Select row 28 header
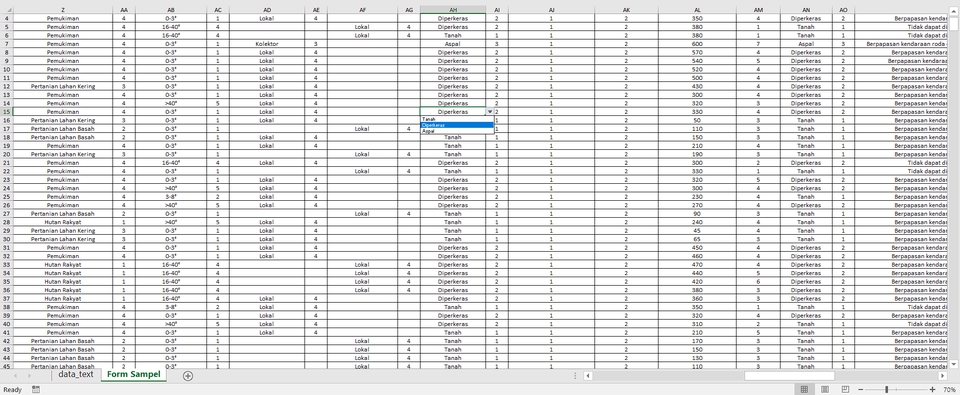Image resolution: width=960 pixels, height=395 pixels. tap(6, 222)
